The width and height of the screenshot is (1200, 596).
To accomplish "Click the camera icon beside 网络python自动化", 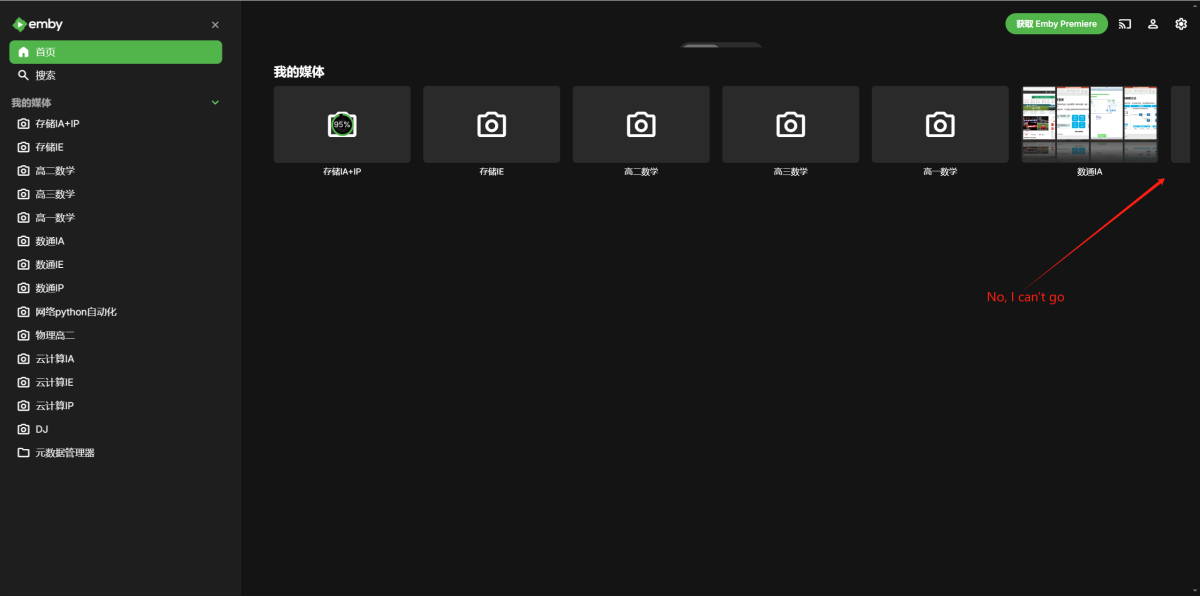I will (x=23, y=312).
